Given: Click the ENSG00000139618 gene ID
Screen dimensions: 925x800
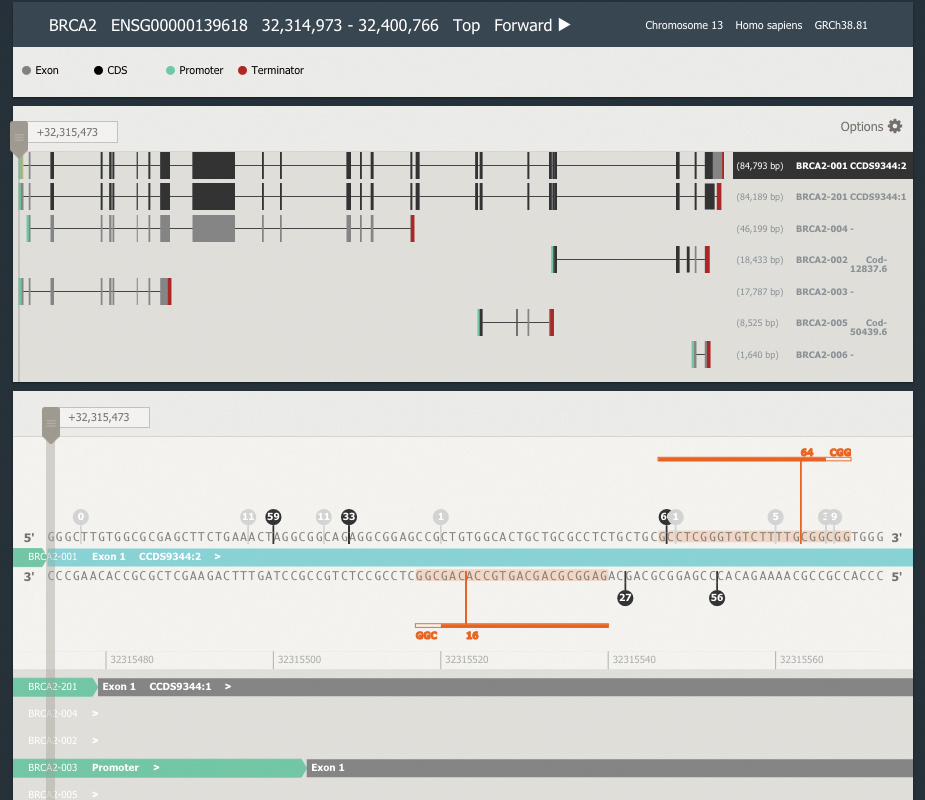Looking at the screenshot, I should pos(179,25).
